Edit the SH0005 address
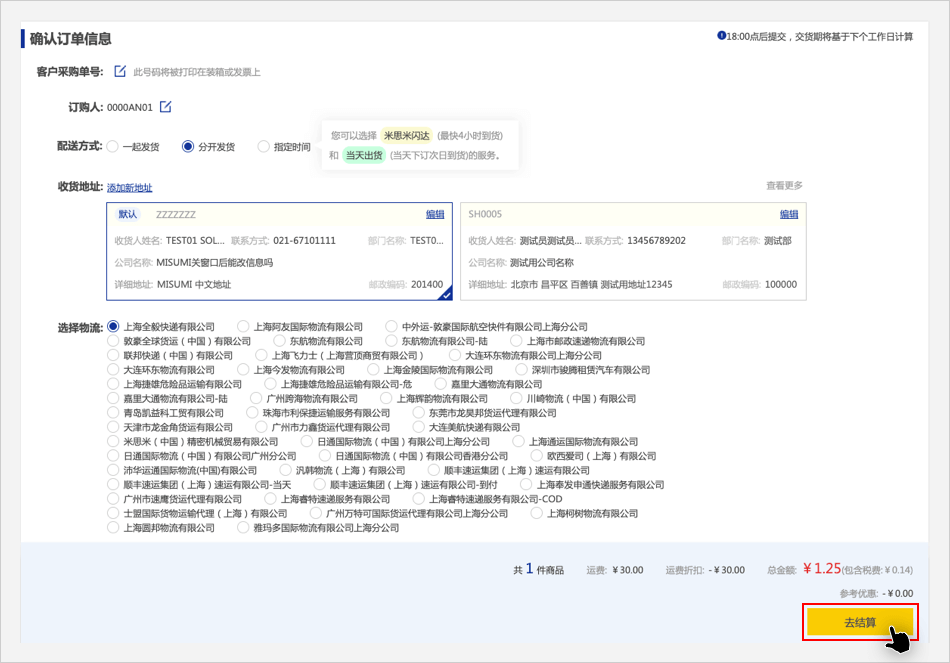950x663 pixels. pyautogui.click(x=789, y=214)
